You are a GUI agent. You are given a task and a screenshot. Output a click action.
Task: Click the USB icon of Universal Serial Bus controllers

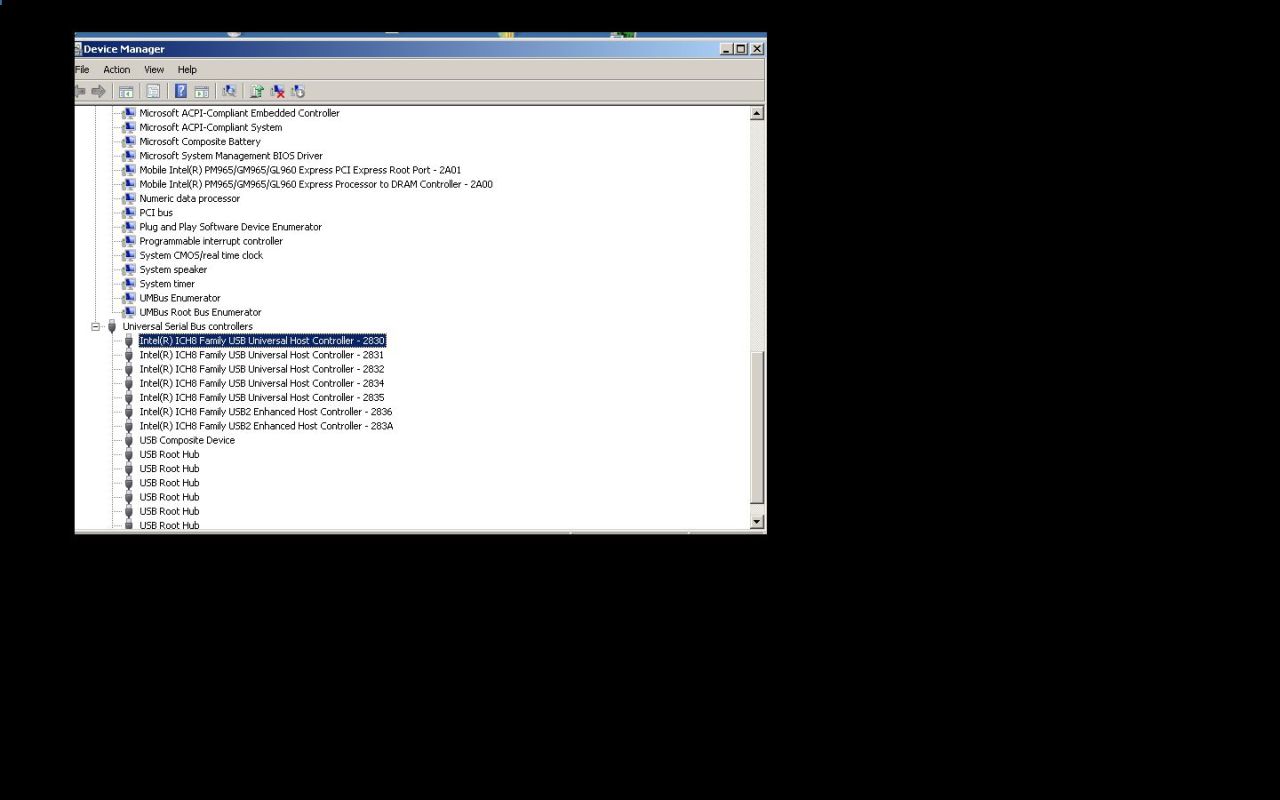pyautogui.click(x=112, y=327)
